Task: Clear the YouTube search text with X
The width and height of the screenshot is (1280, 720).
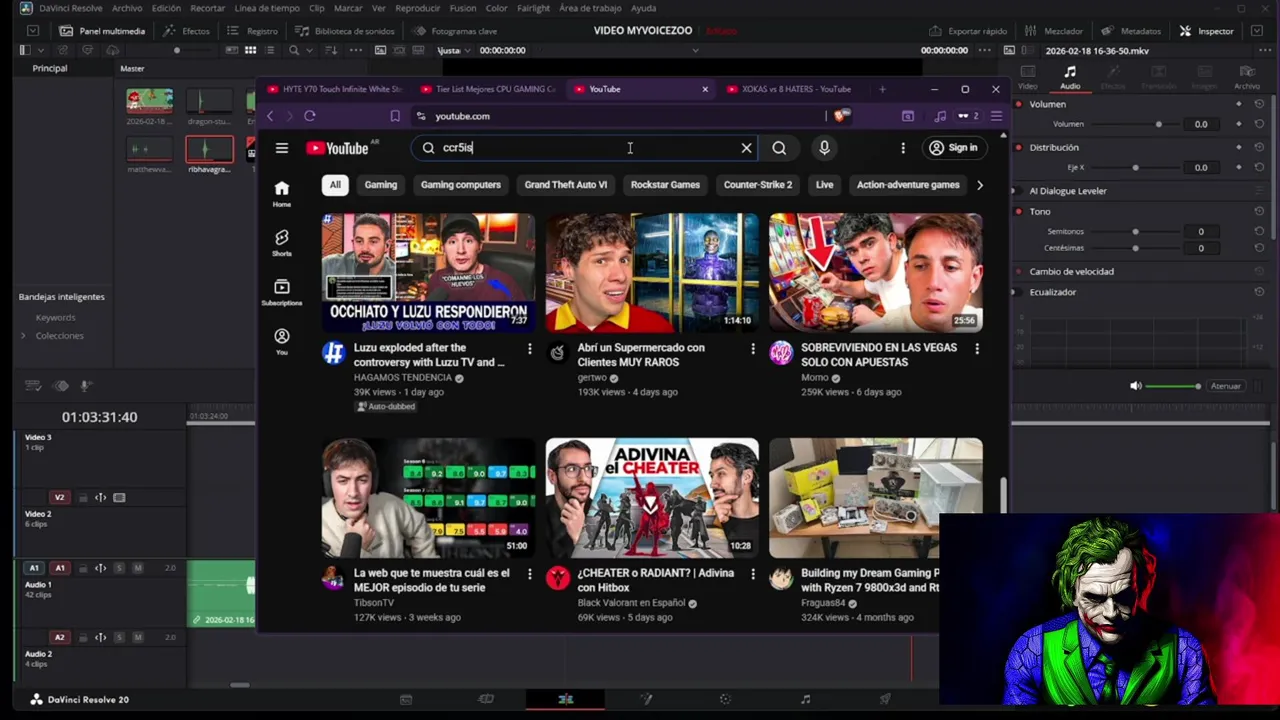Action: pos(746,148)
